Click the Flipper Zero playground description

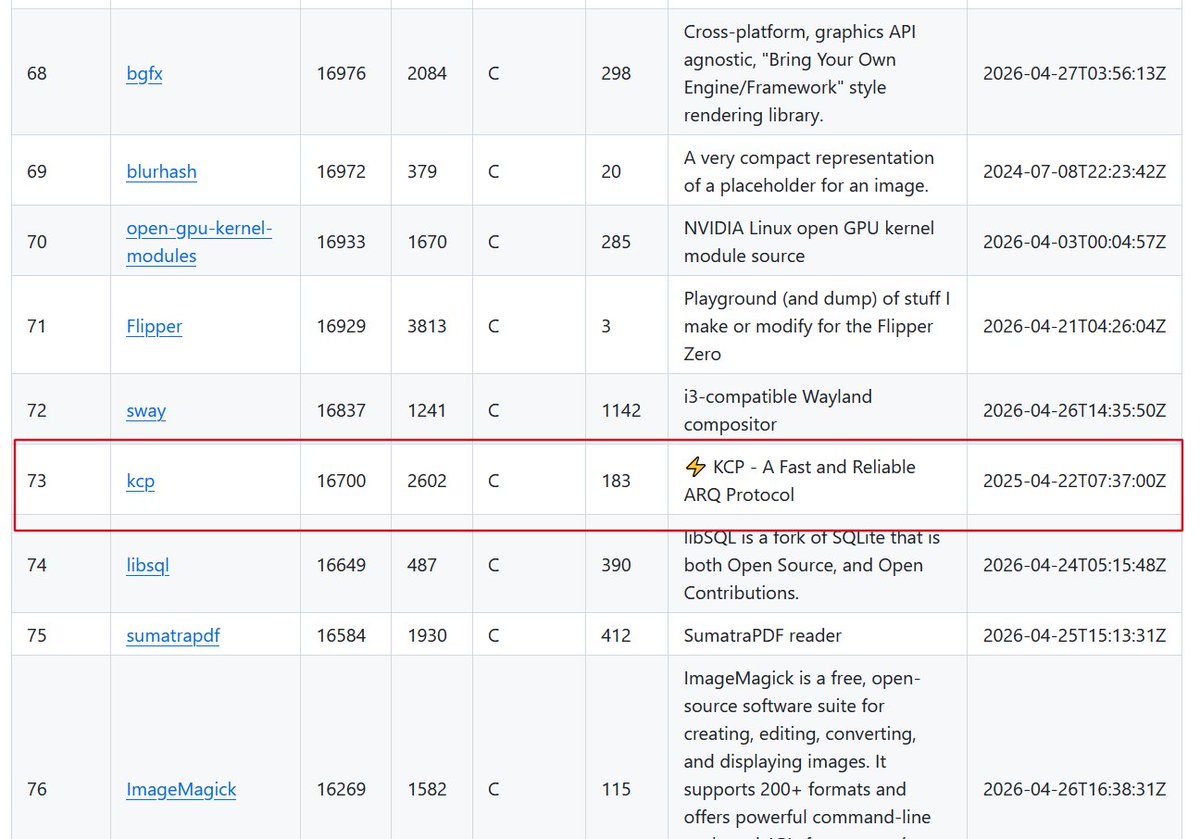click(x=817, y=326)
